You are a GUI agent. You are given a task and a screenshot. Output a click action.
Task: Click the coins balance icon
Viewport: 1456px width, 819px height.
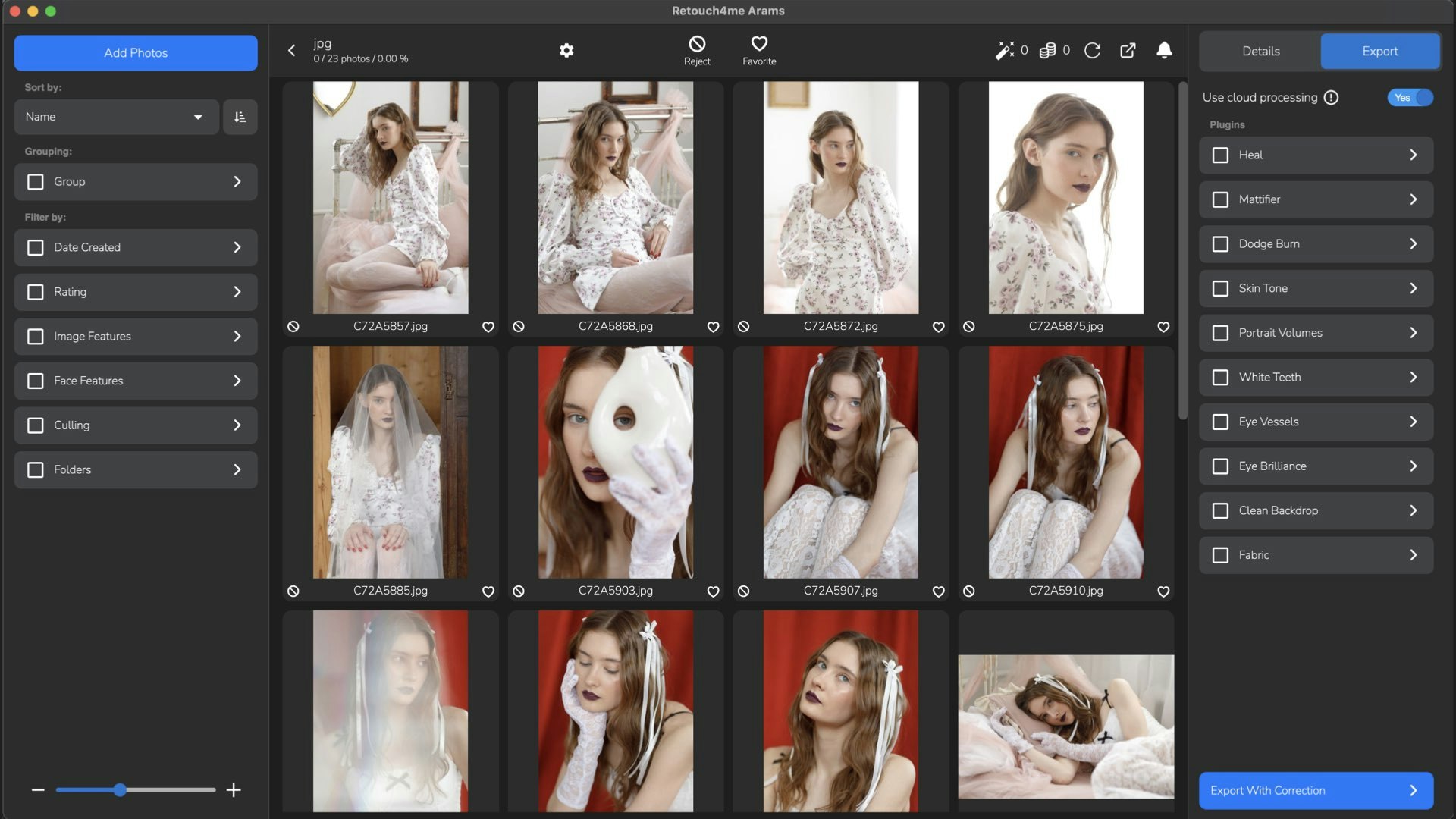point(1047,51)
